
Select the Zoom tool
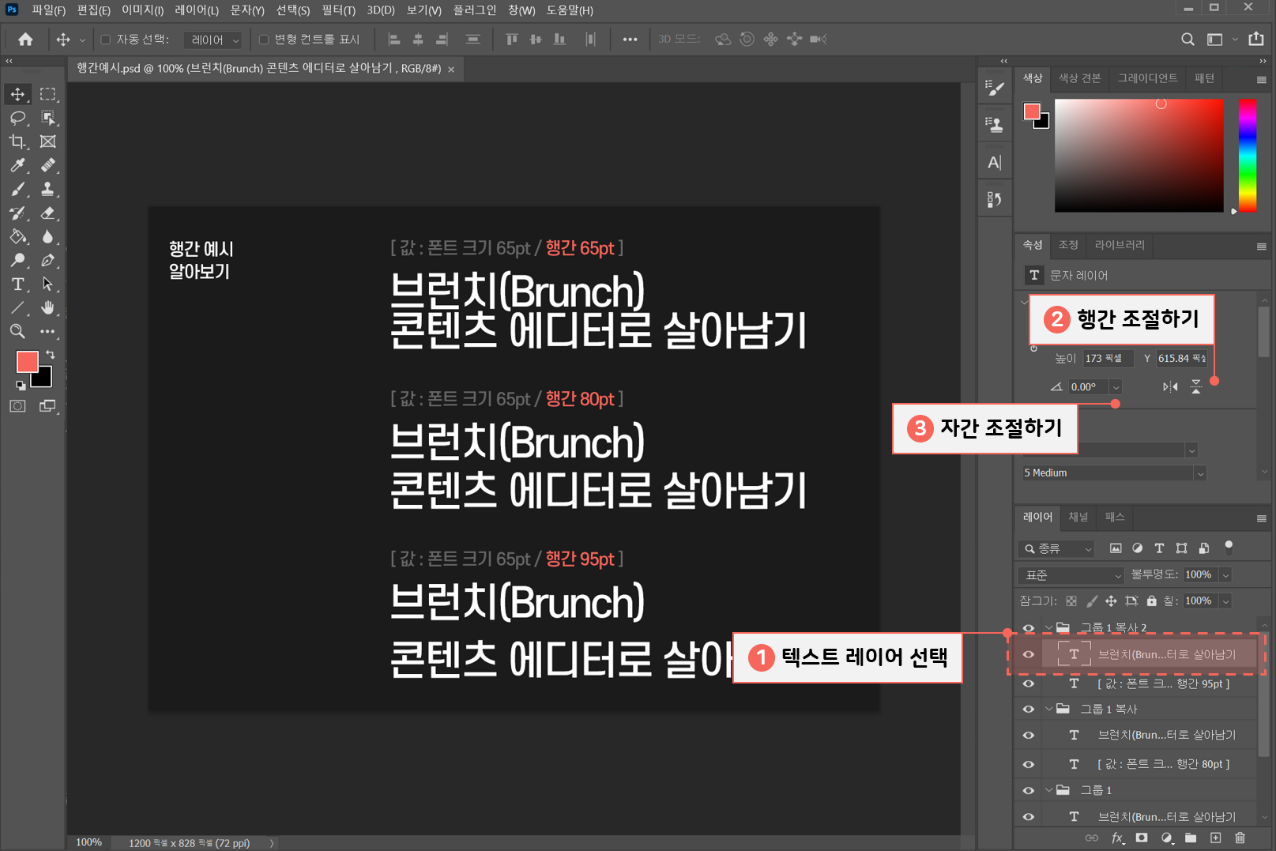pyautogui.click(x=18, y=331)
